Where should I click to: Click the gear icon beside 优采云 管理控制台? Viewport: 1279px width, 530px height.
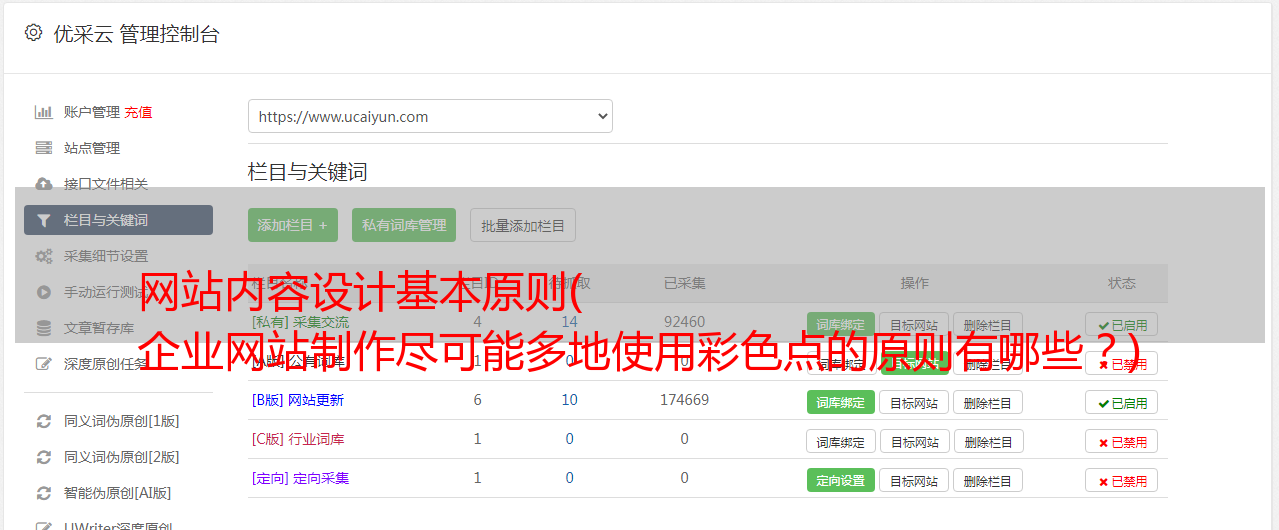(x=33, y=33)
